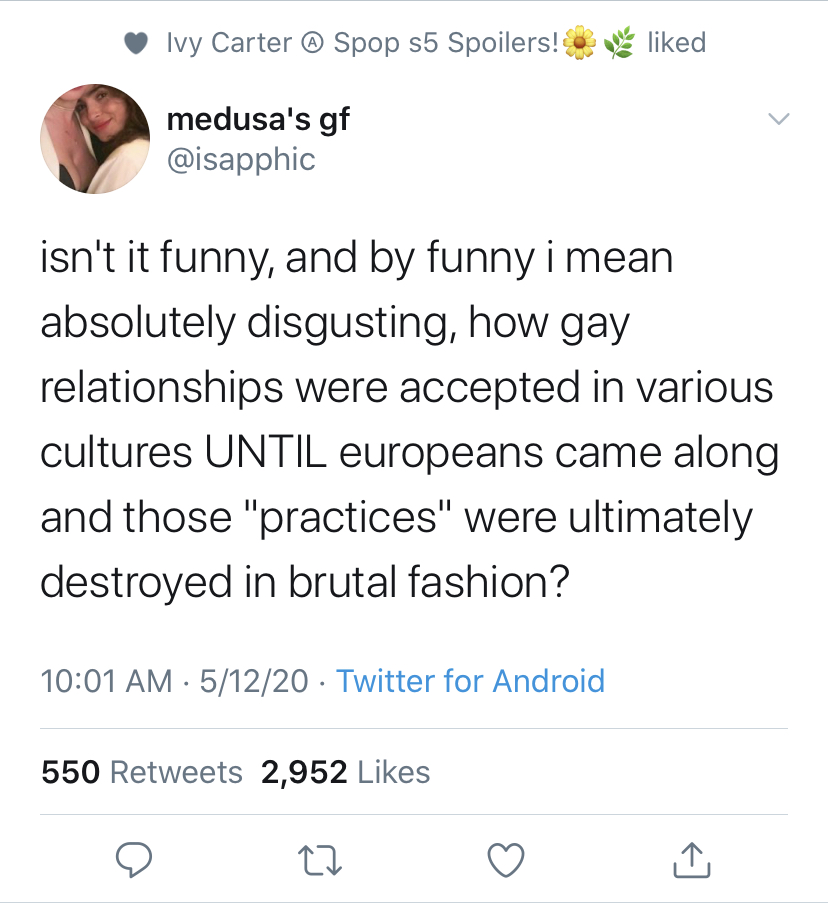Tap the display name medusa's gf
Image resolution: width=828 pixels, height=906 pixels.
[258, 119]
